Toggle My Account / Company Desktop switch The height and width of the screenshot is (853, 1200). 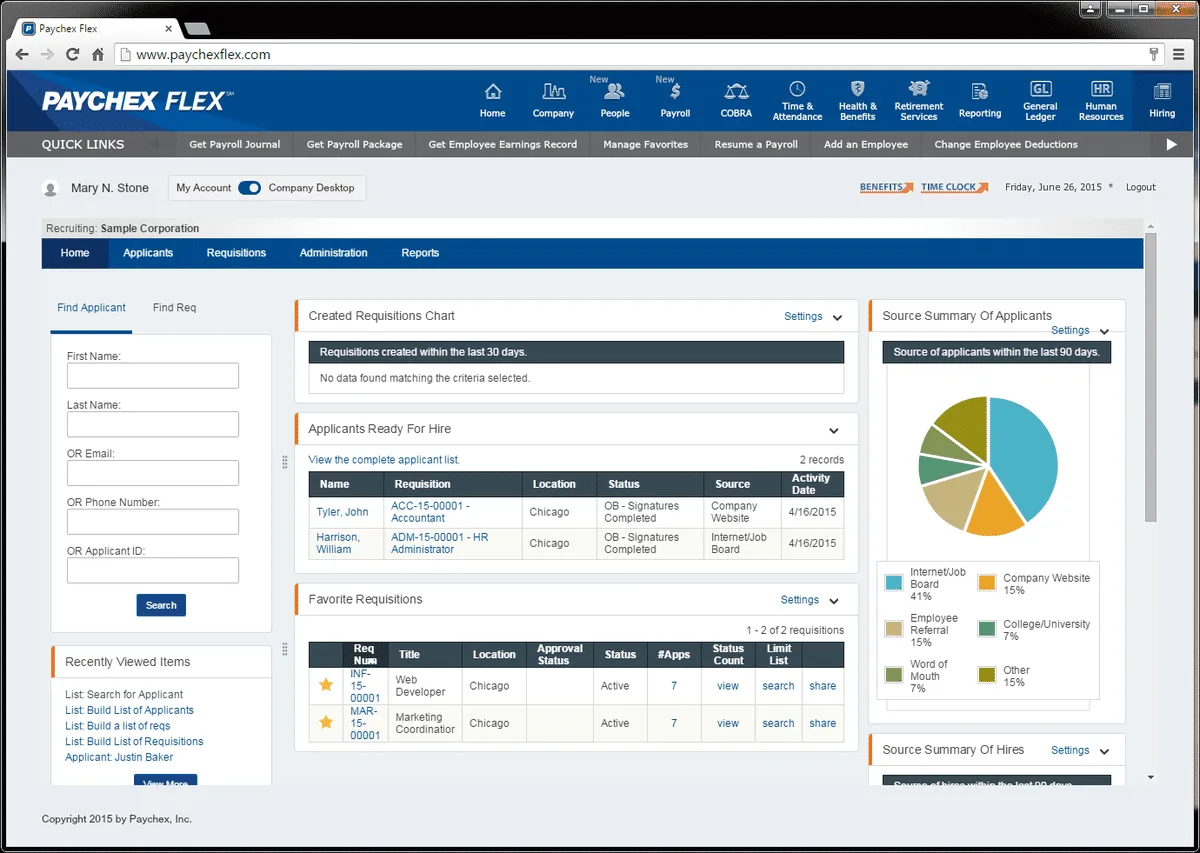point(250,187)
